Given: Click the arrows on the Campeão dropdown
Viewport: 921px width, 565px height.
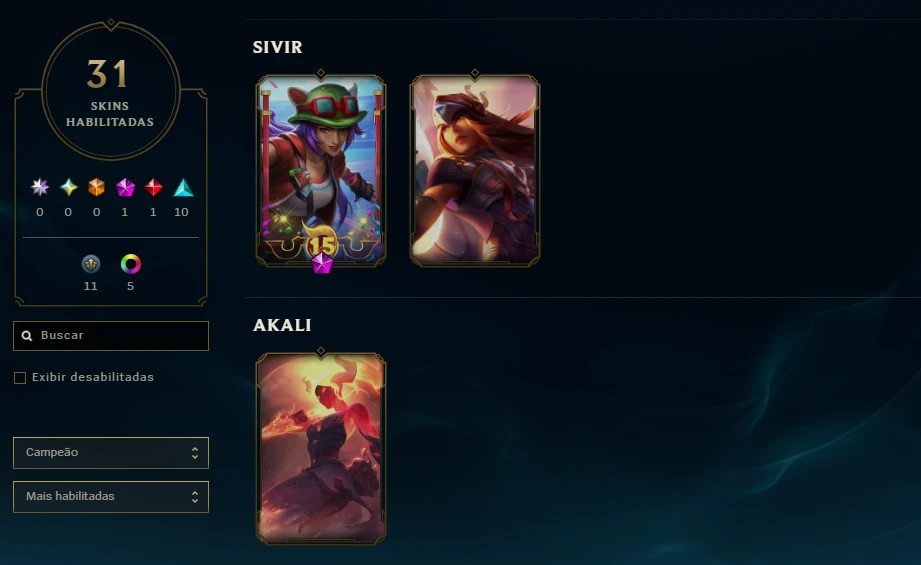Looking at the screenshot, I should (194, 453).
